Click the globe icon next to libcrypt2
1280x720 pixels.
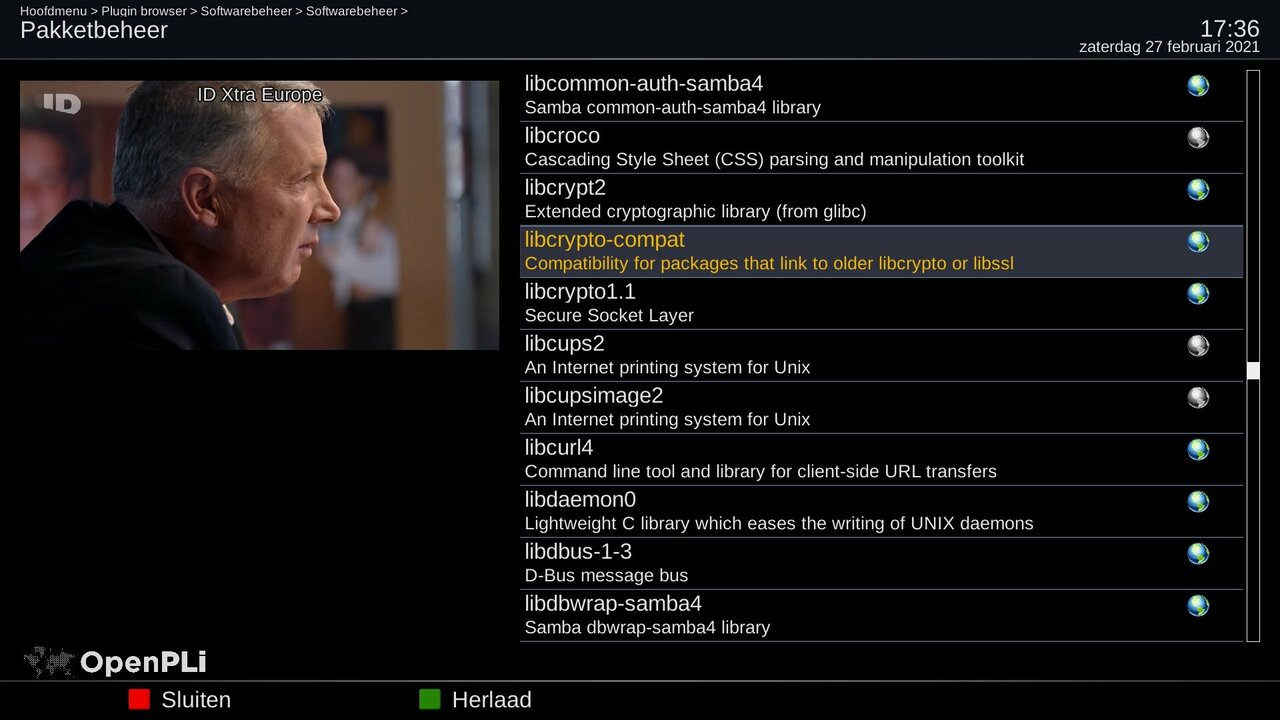click(1198, 190)
